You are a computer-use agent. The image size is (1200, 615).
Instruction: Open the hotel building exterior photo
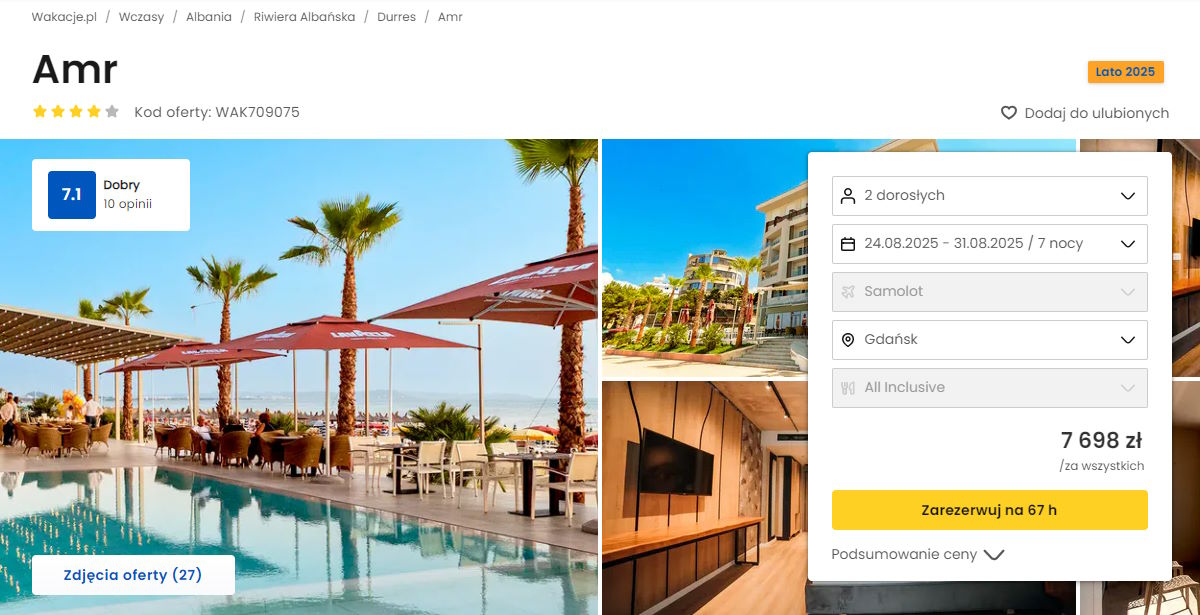pos(705,258)
